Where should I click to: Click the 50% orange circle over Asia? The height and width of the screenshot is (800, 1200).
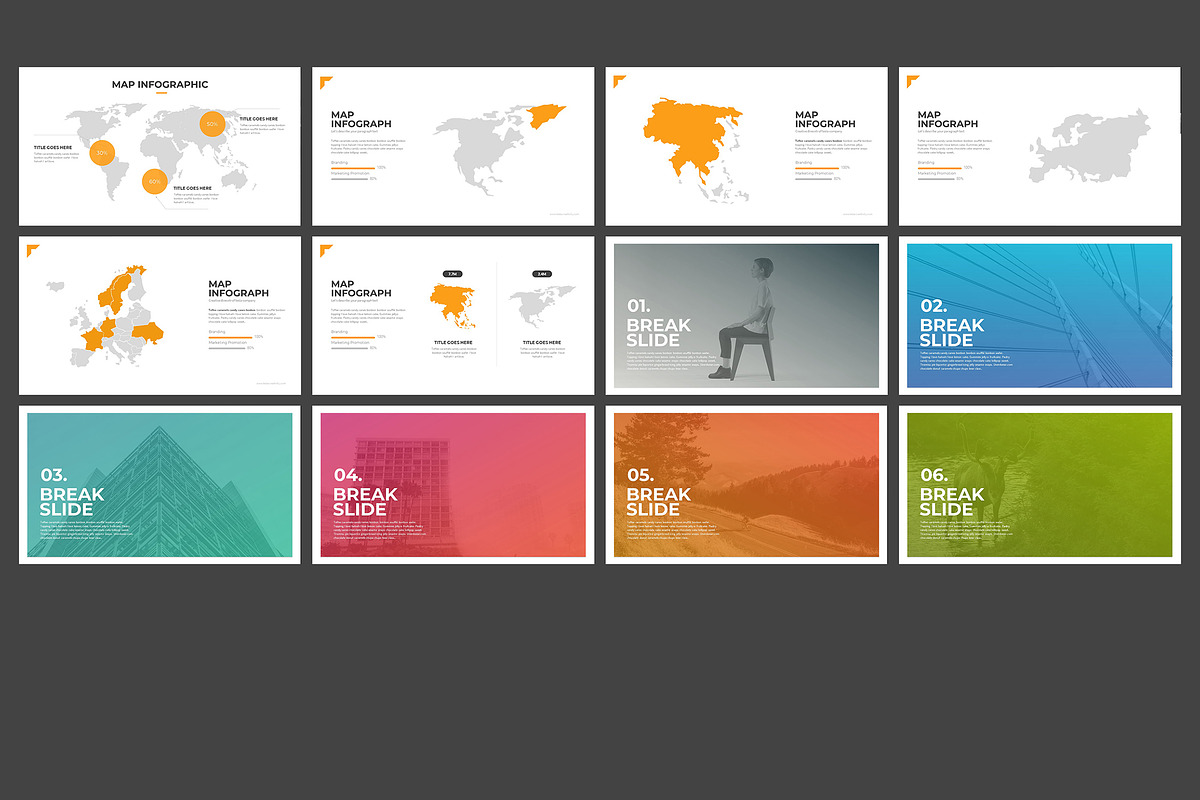(x=212, y=124)
